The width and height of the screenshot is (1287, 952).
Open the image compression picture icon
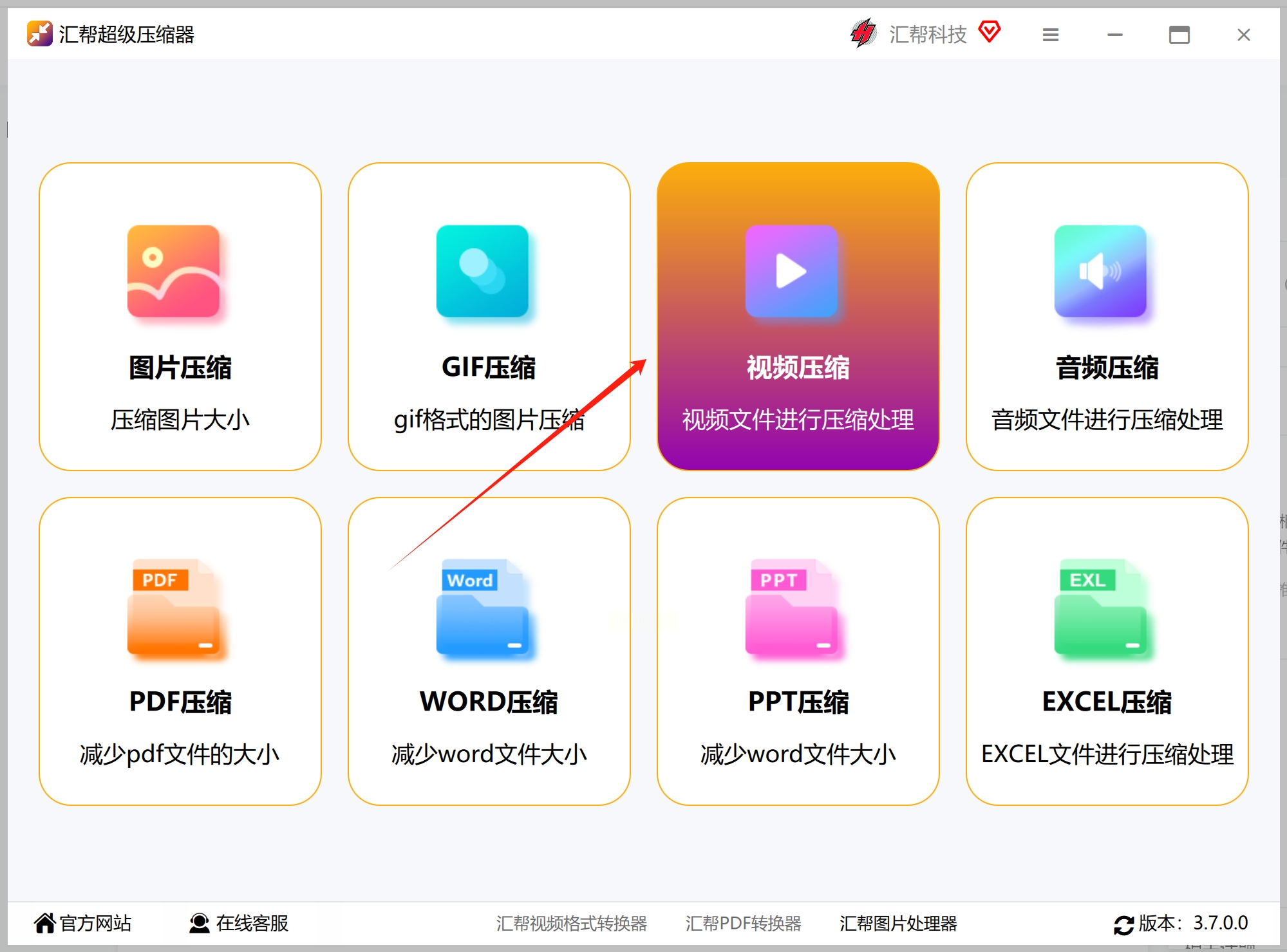click(x=173, y=271)
